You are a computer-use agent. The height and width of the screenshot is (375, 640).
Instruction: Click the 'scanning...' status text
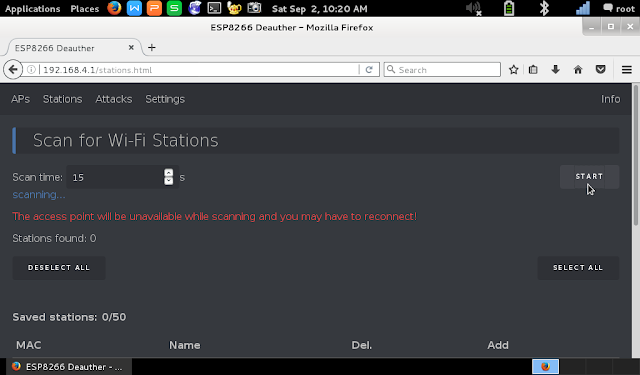pyautogui.click(x=39, y=195)
